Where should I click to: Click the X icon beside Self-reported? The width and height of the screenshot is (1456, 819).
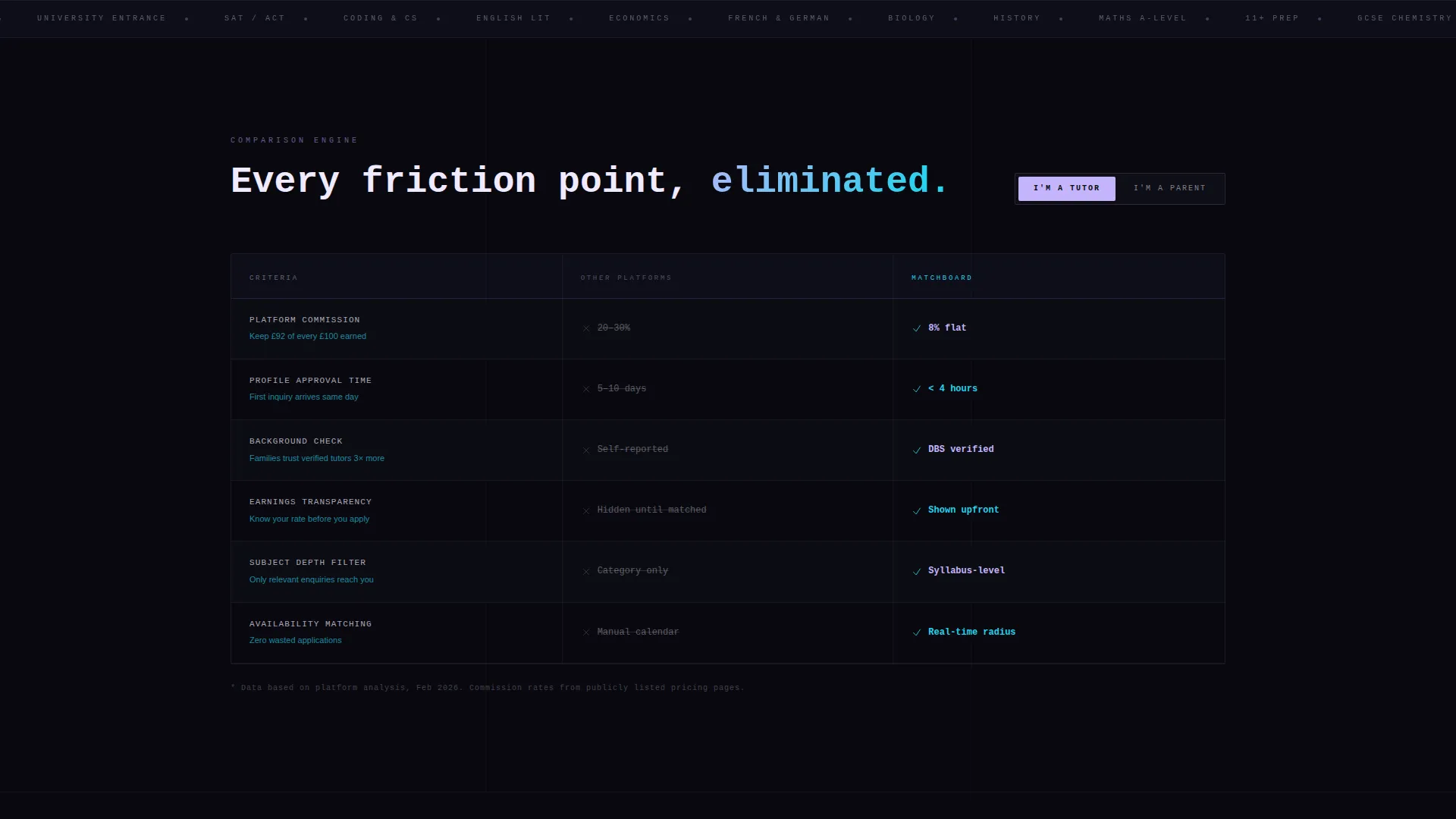(586, 450)
